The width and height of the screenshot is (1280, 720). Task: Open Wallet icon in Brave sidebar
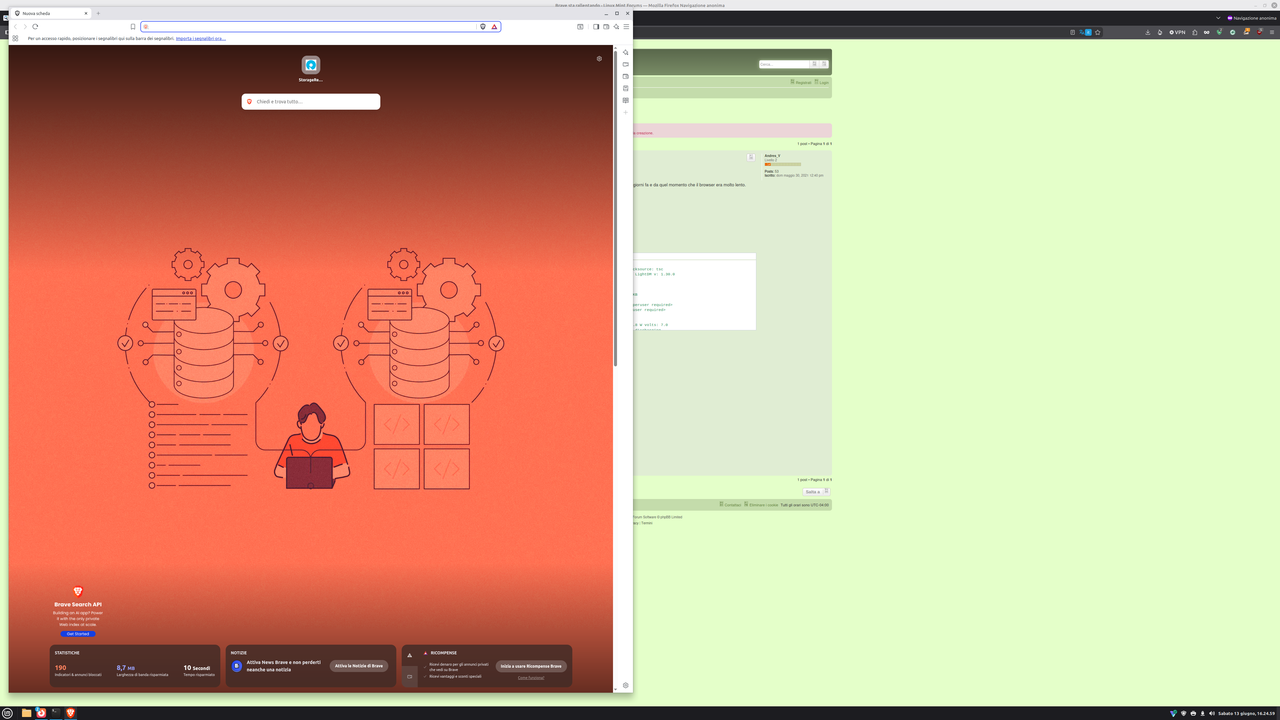pos(626,76)
